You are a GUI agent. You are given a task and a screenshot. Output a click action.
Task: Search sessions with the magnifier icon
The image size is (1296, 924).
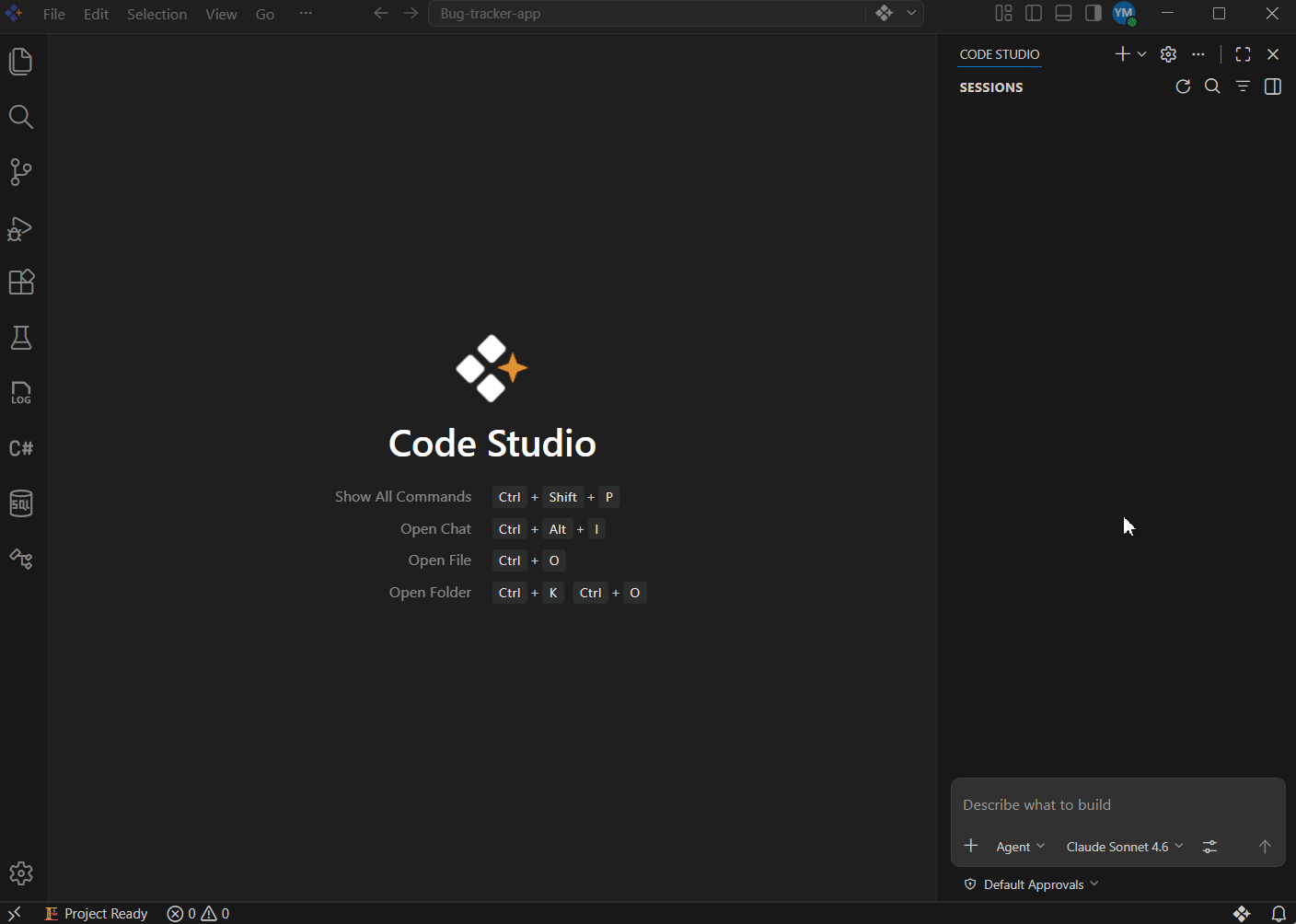[1212, 87]
